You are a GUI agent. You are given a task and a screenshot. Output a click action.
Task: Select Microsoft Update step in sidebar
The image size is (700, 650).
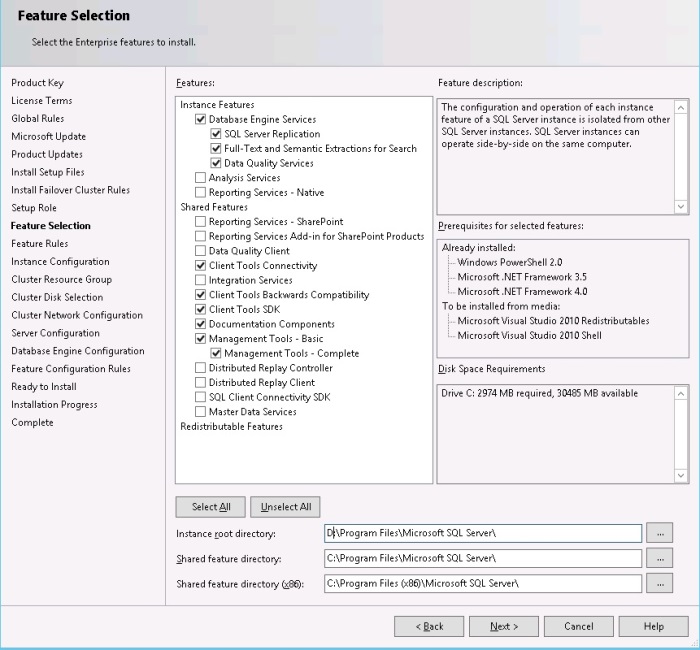tap(49, 137)
